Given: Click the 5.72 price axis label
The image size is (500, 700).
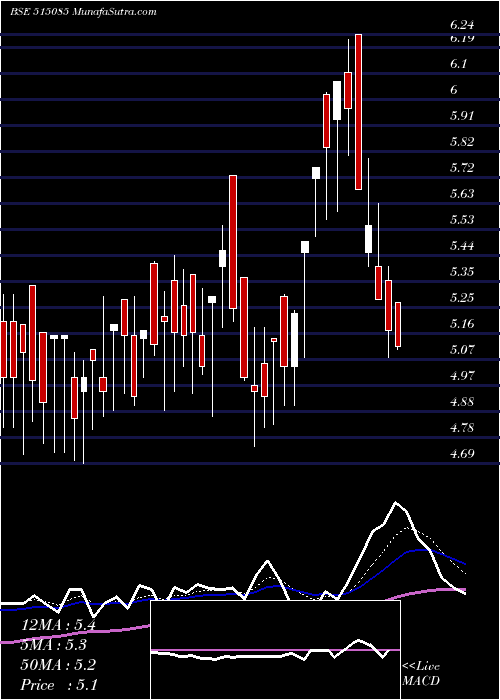Looking at the screenshot, I should click(x=462, y=168).
